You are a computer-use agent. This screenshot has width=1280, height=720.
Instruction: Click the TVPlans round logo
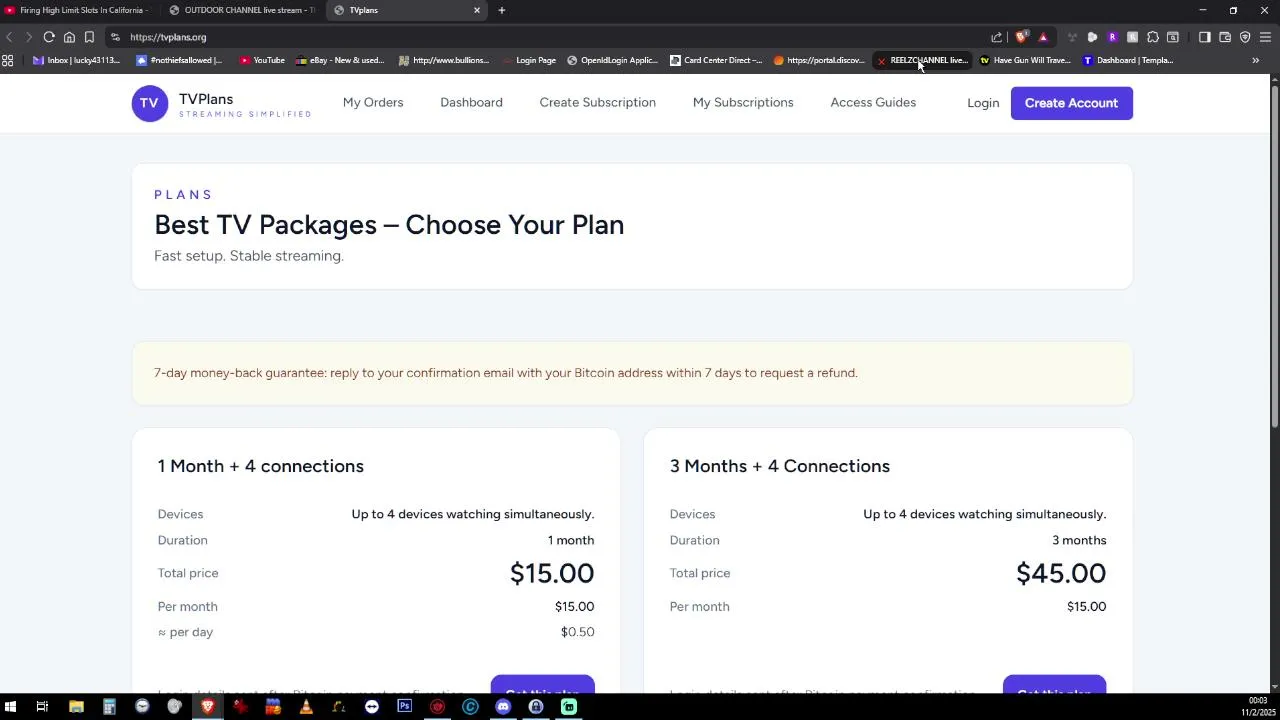pos(150,103)
